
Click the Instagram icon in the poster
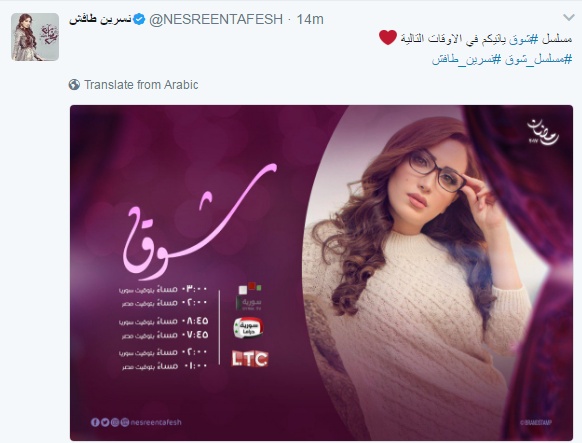pyautogui.click(x=115, y=422)
